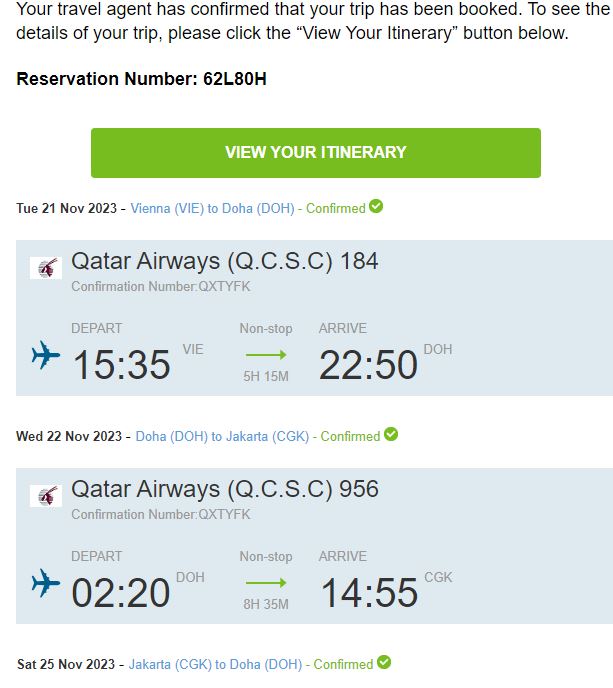613x688 pixels.
Task: Click airplane icon beside 02:20 departure
Action: coord(46,583)
